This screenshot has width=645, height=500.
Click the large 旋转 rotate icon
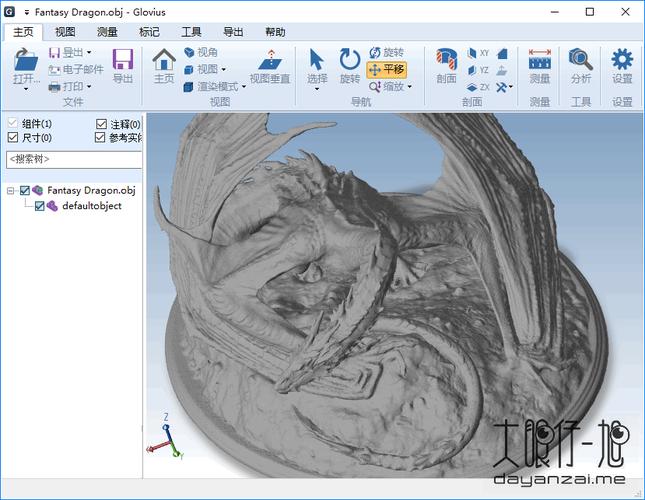[350, 60]
